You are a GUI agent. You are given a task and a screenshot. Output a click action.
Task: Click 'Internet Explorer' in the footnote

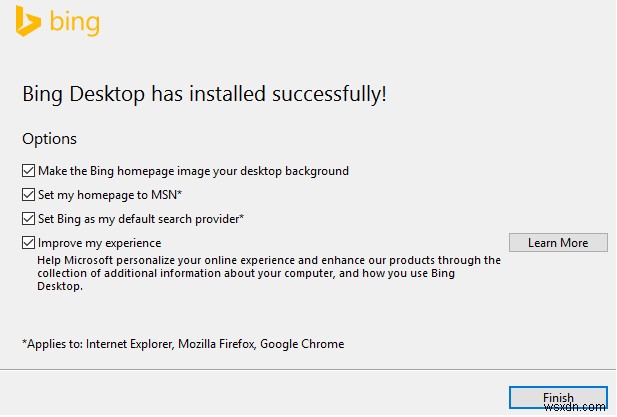[x=129, y=344]
